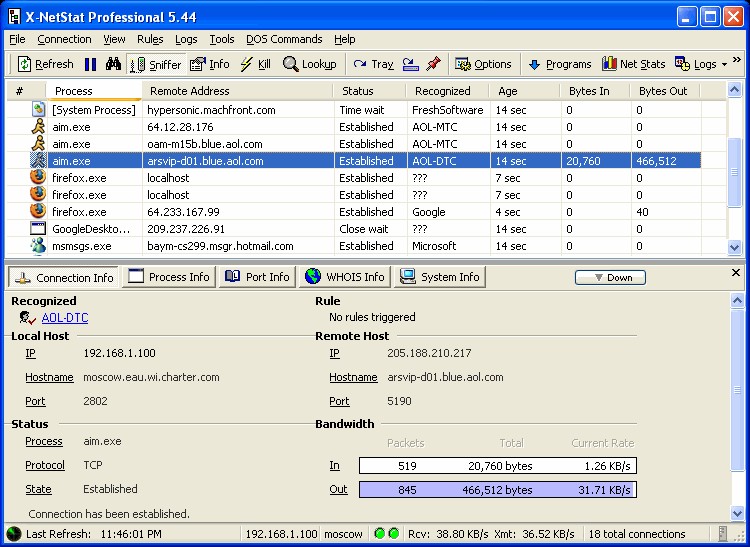Select the msmsgs.exe connection row

pyautogui.click(x=82, y=246)
